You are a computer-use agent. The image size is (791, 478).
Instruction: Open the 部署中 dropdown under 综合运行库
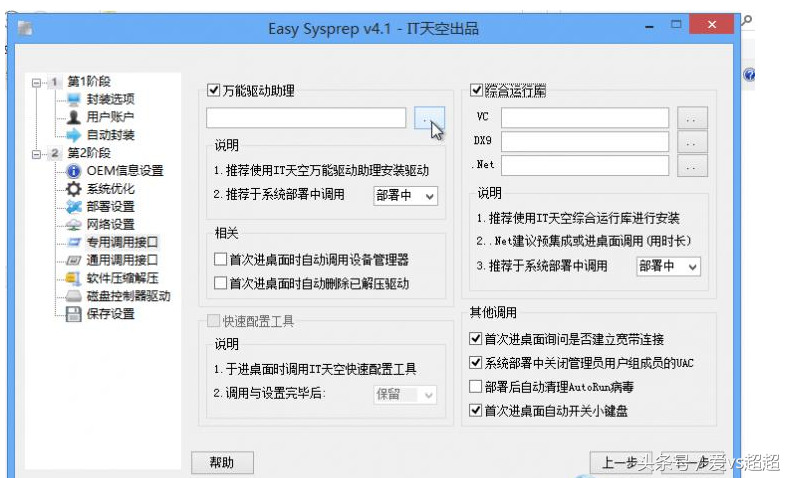click(668, 266)
